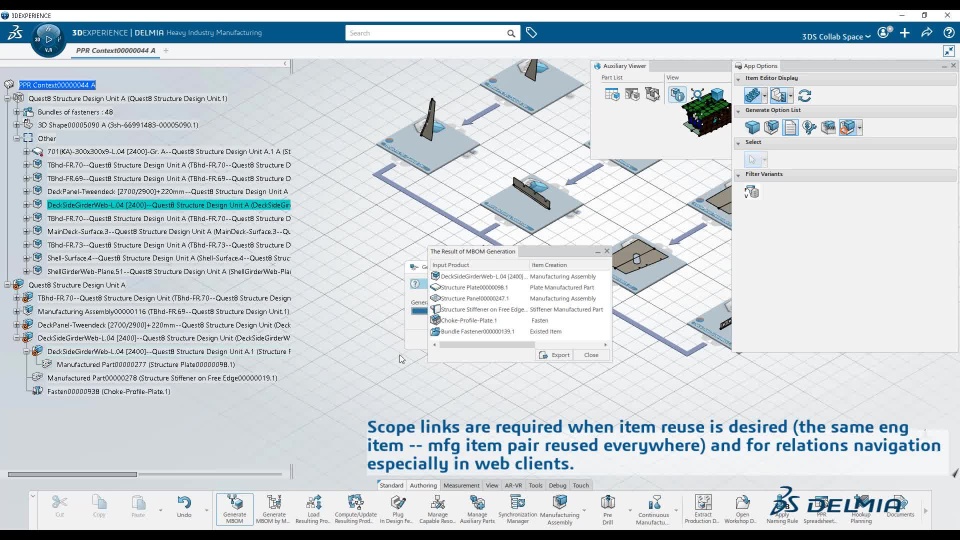This screenshot has width=960, height=540.
Task: Select DeckSideGirderWeb-L.04 row in result list
Action: point(520,277)
